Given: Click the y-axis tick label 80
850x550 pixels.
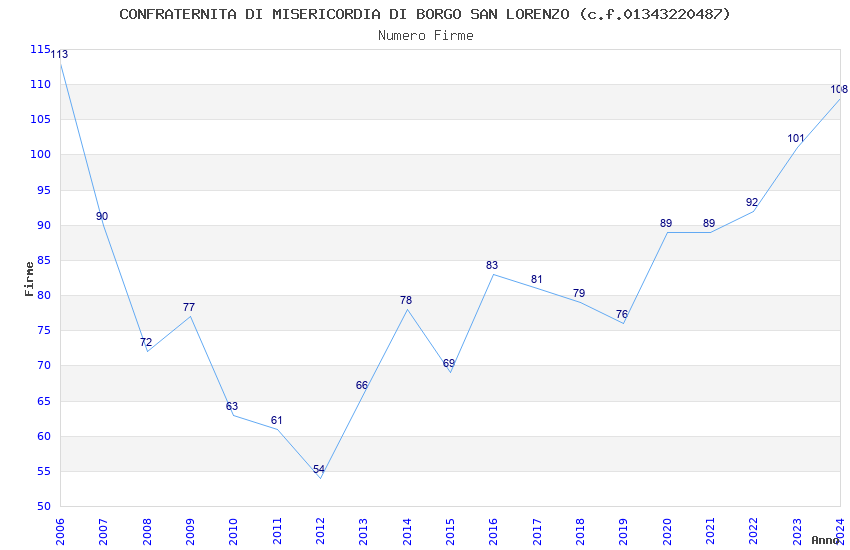Looking at the screenshot, I should click(43, 295).
